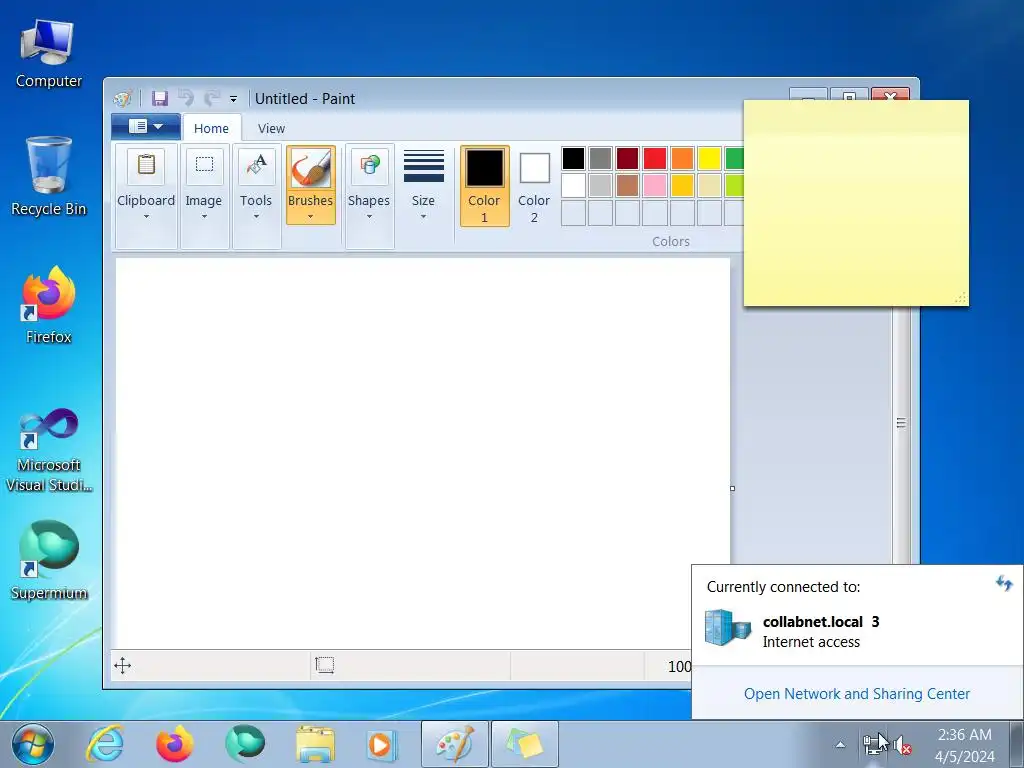Pick the dark gray color swatch
The width and height of the screenshot is (1024, 768).
coord(600,158)
